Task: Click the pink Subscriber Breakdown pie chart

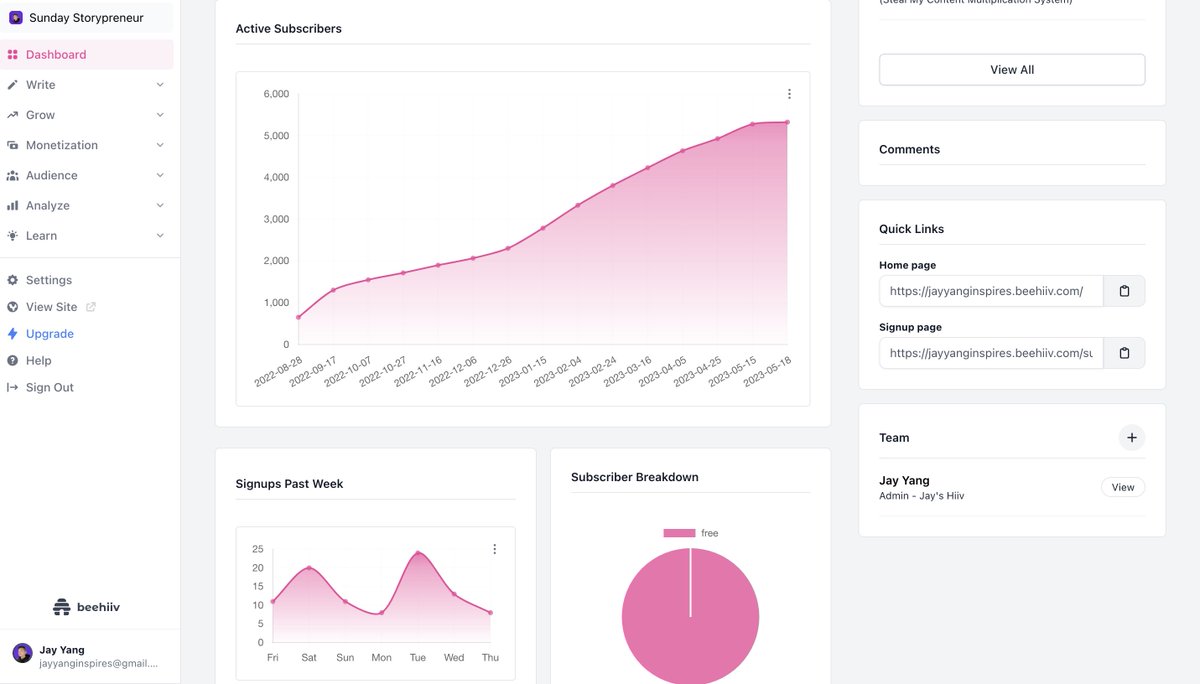Action: pos(690,616)
